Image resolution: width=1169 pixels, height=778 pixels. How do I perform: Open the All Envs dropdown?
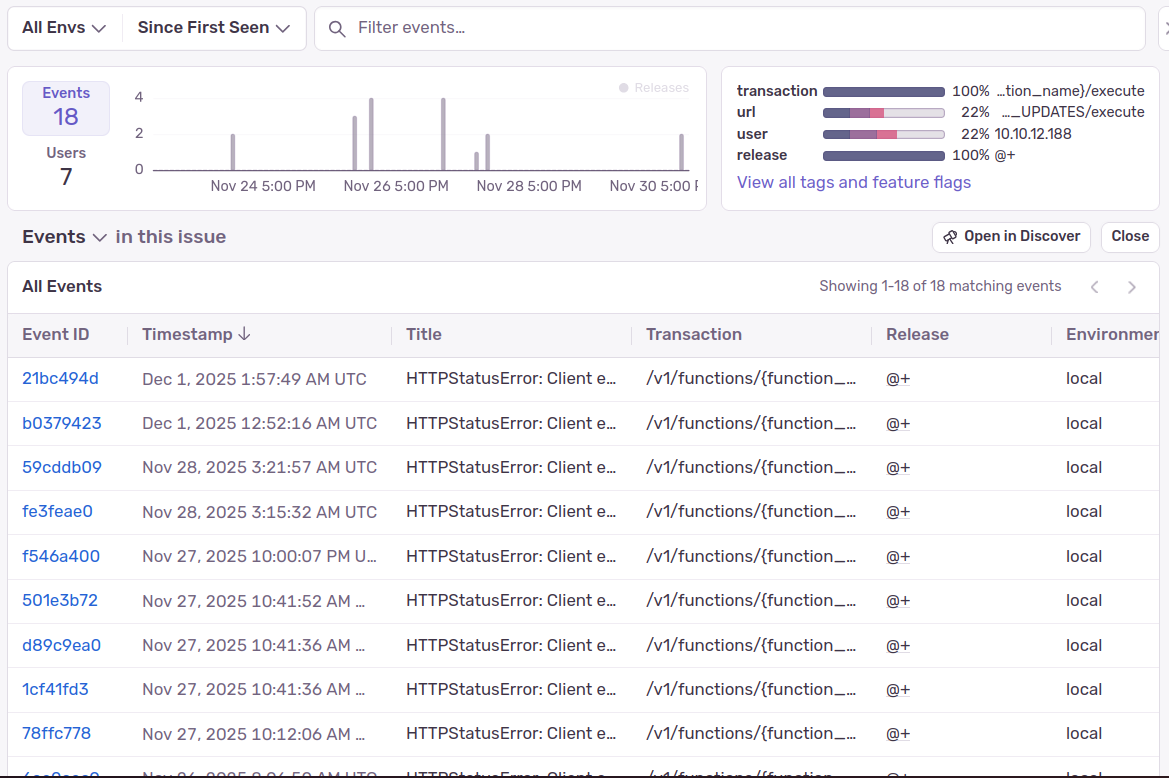(64, 28)
